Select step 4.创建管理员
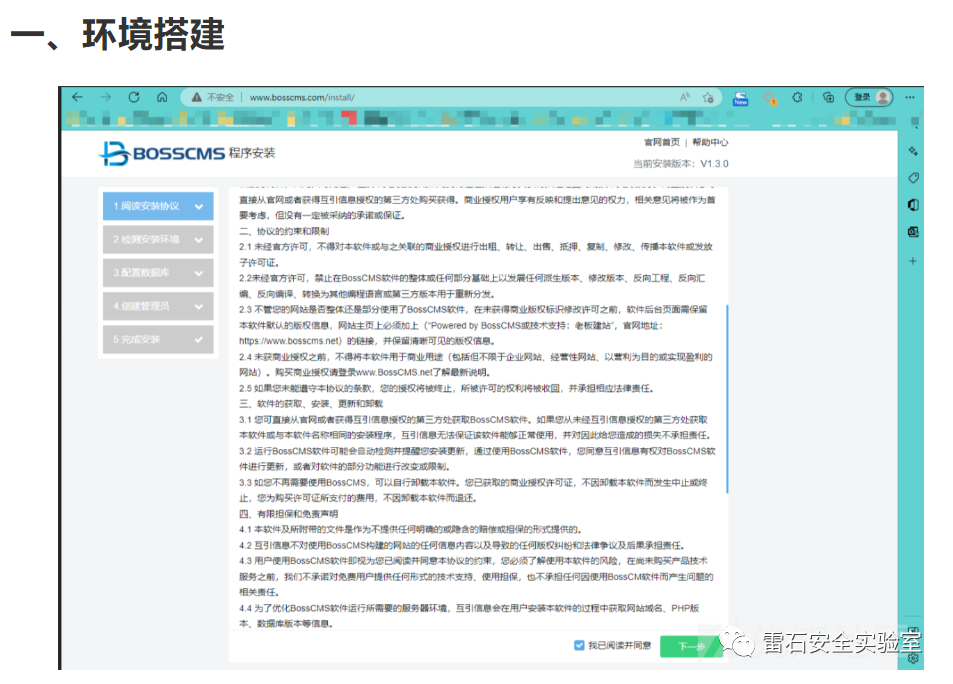 (x=158, y=306)
